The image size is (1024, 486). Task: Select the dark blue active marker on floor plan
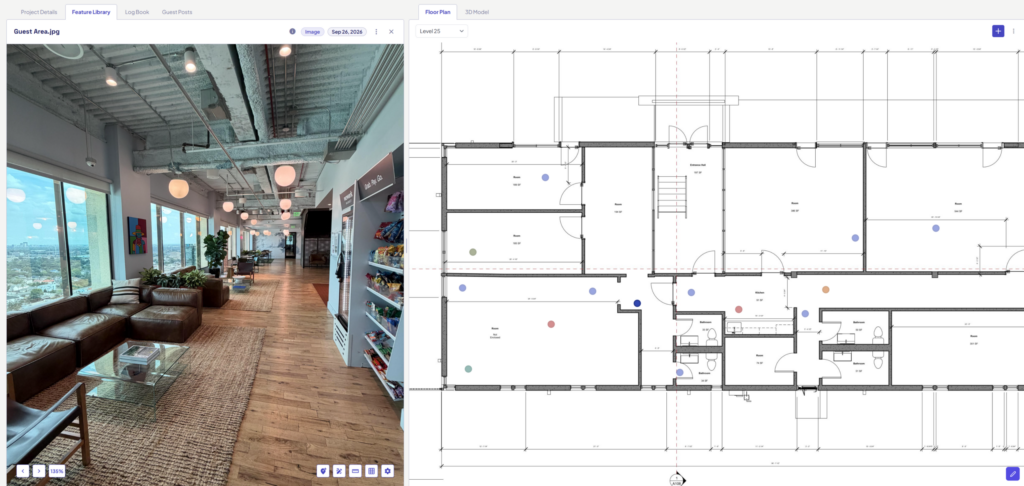(637, 303)
